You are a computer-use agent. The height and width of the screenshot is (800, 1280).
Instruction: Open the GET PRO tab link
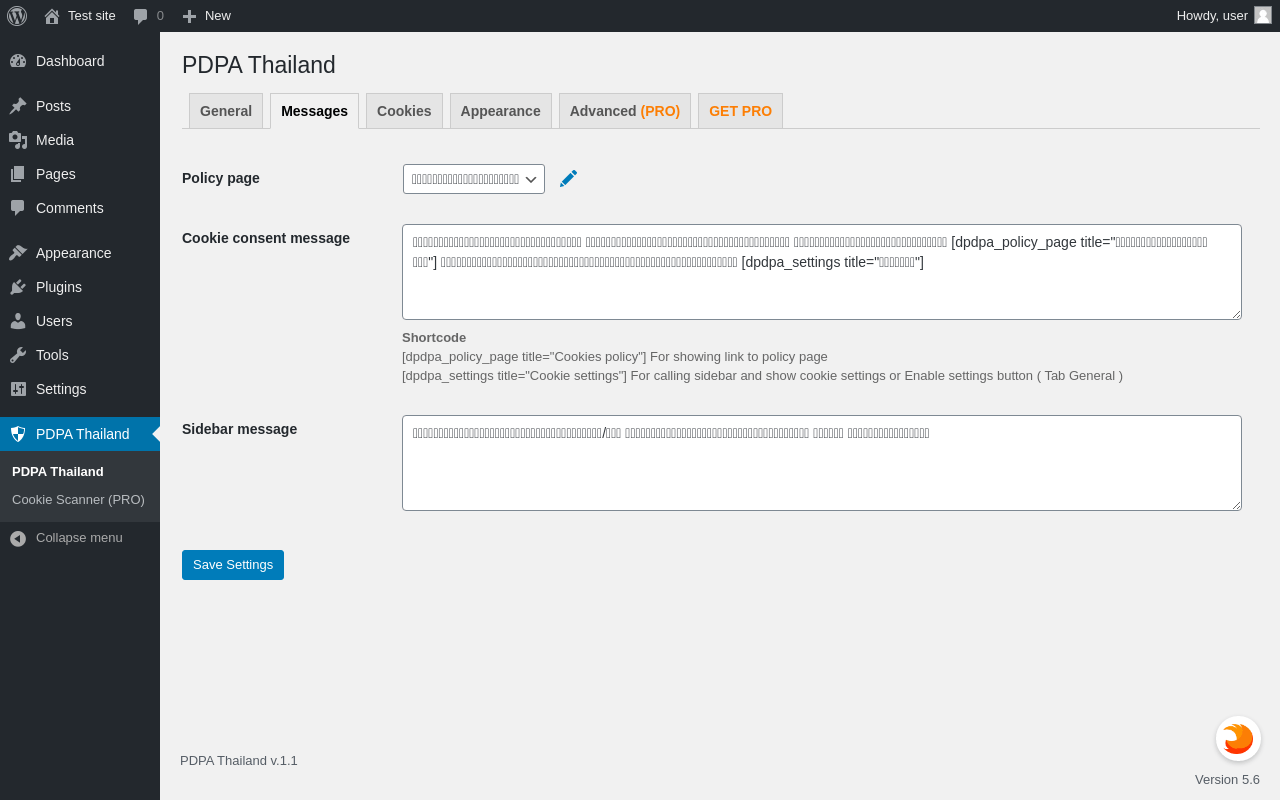[x=740, y=111]
